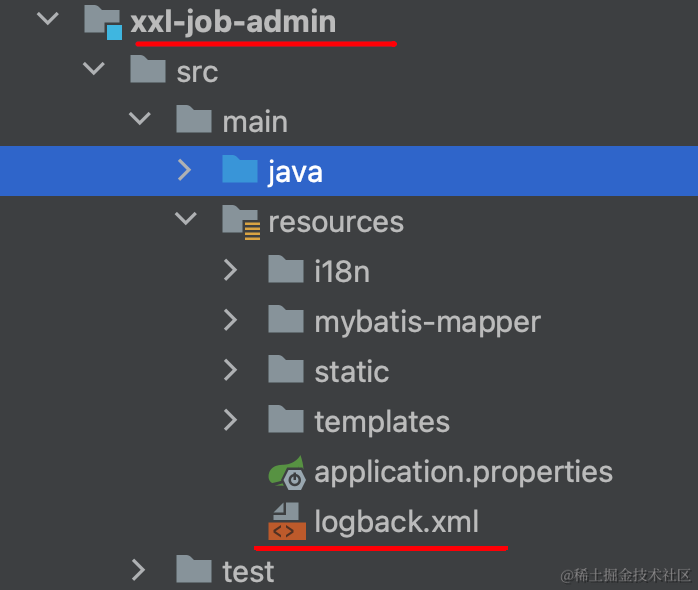Click the i18n folder icon
This screenshot has width=698, height=590.
pos(286,269)
